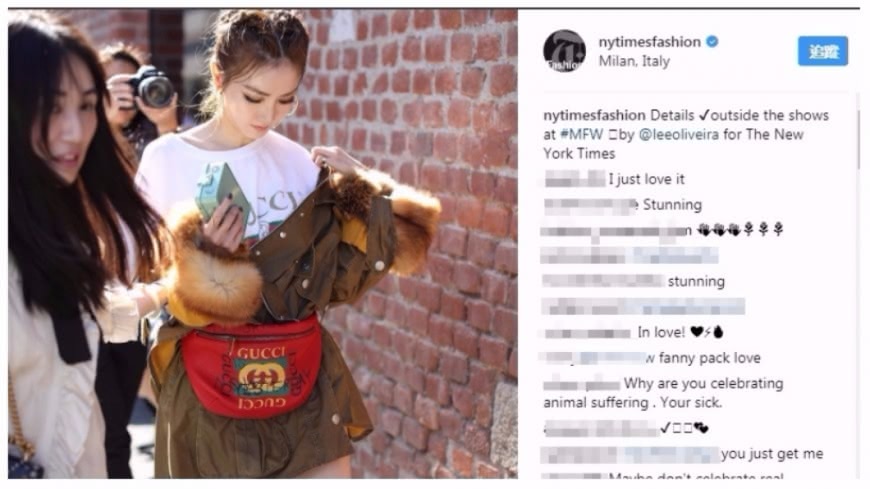The image size is (870, 489).
Task: Click the flower emoji row in comments
Action: tap(741, 229)
